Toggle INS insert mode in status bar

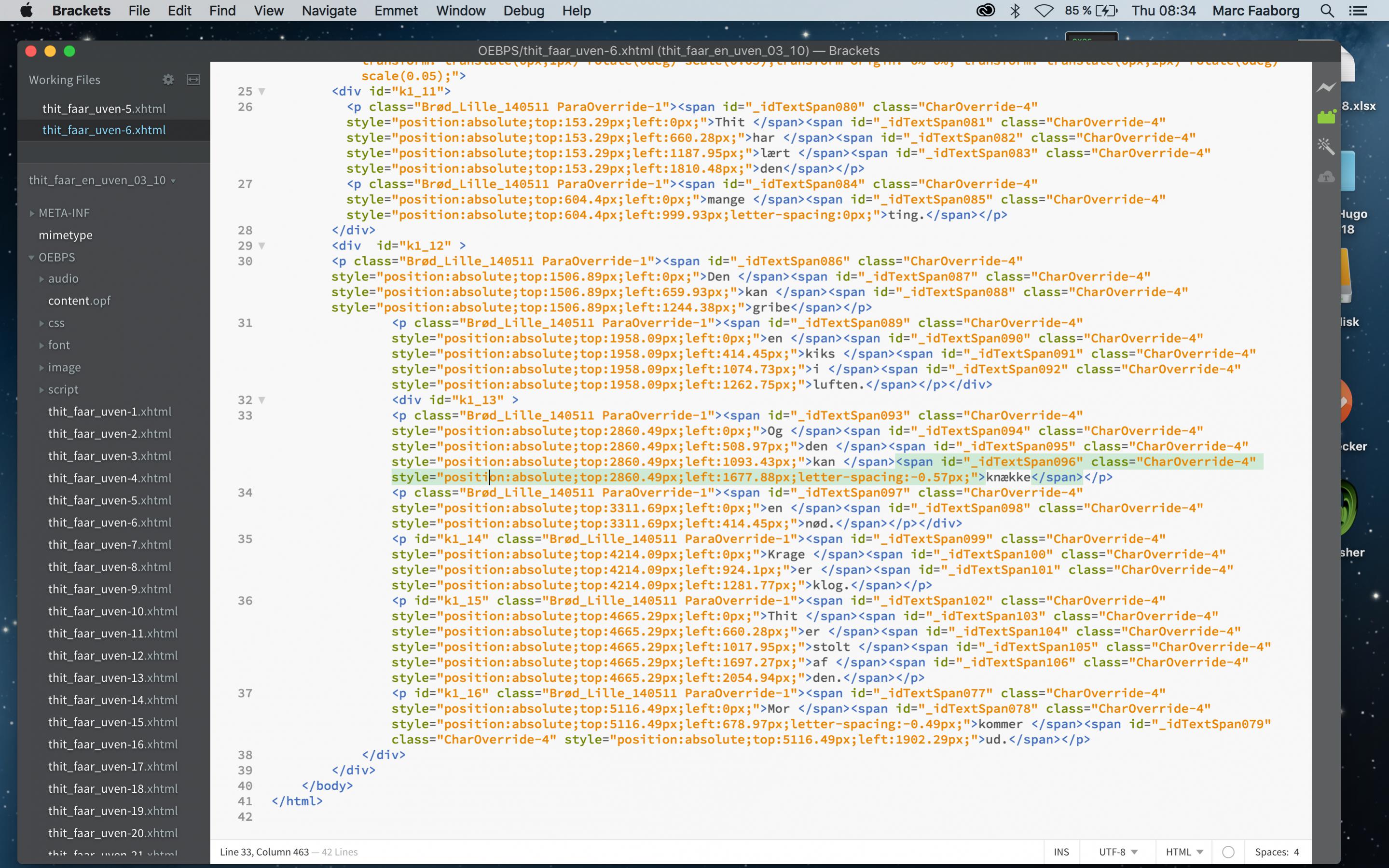tap(1061, 852)
